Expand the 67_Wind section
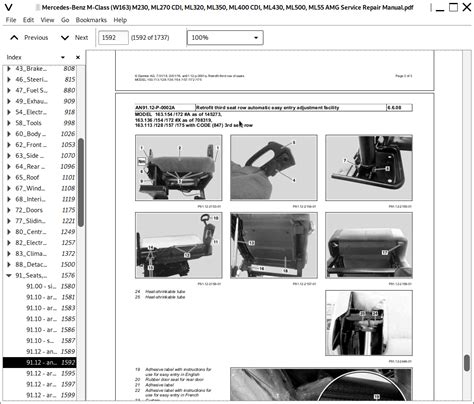Image resolution: width=474 pixels, height=404 pixels. 9,188
